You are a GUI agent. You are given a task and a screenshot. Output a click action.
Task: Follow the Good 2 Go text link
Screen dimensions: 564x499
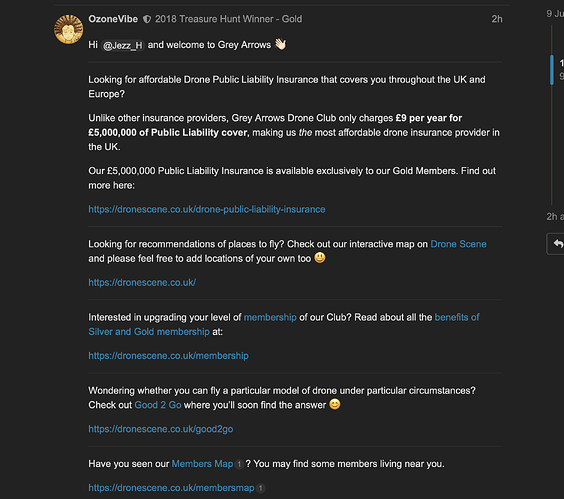click(x=158, y=405)
